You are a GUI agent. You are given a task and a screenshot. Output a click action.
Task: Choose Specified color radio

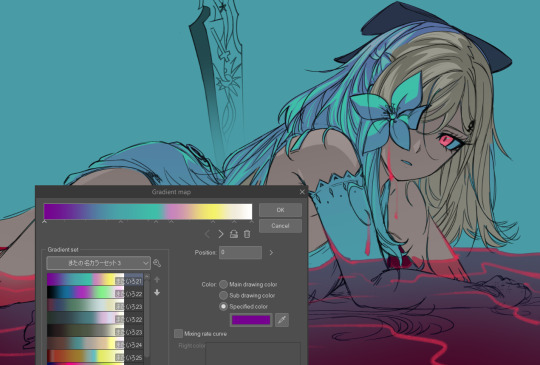pyautogui.click(x=224, y=306)
